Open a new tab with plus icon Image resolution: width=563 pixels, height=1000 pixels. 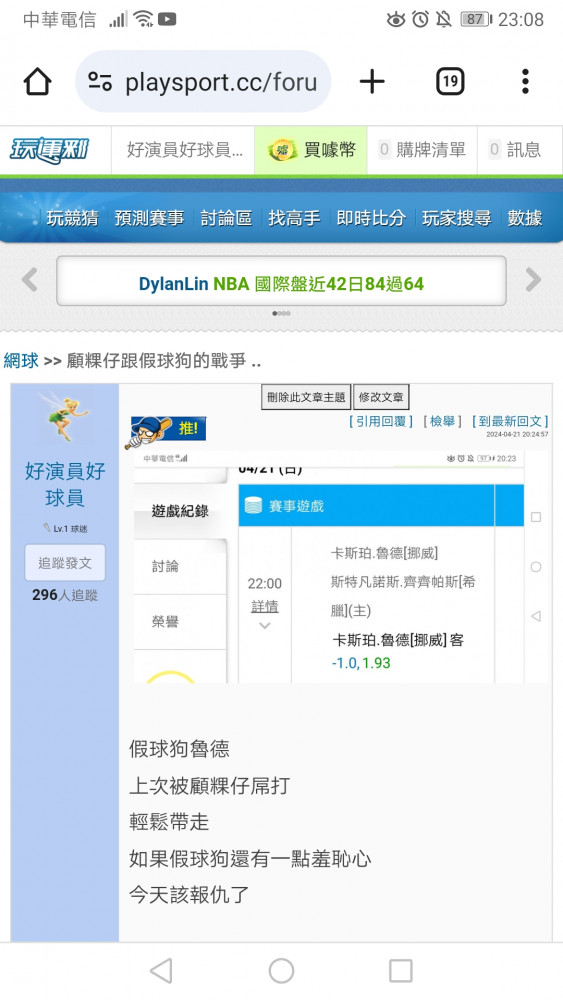point(372,82)
